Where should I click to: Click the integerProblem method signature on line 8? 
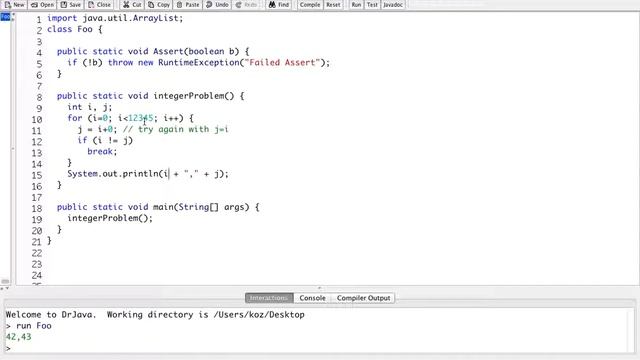pos(151,96)
